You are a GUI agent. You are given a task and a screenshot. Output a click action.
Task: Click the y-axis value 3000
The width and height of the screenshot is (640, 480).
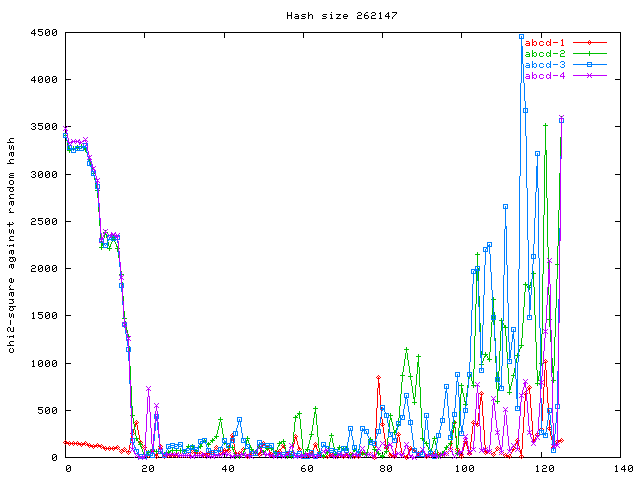pyautogui.click(x=44, y=174)
